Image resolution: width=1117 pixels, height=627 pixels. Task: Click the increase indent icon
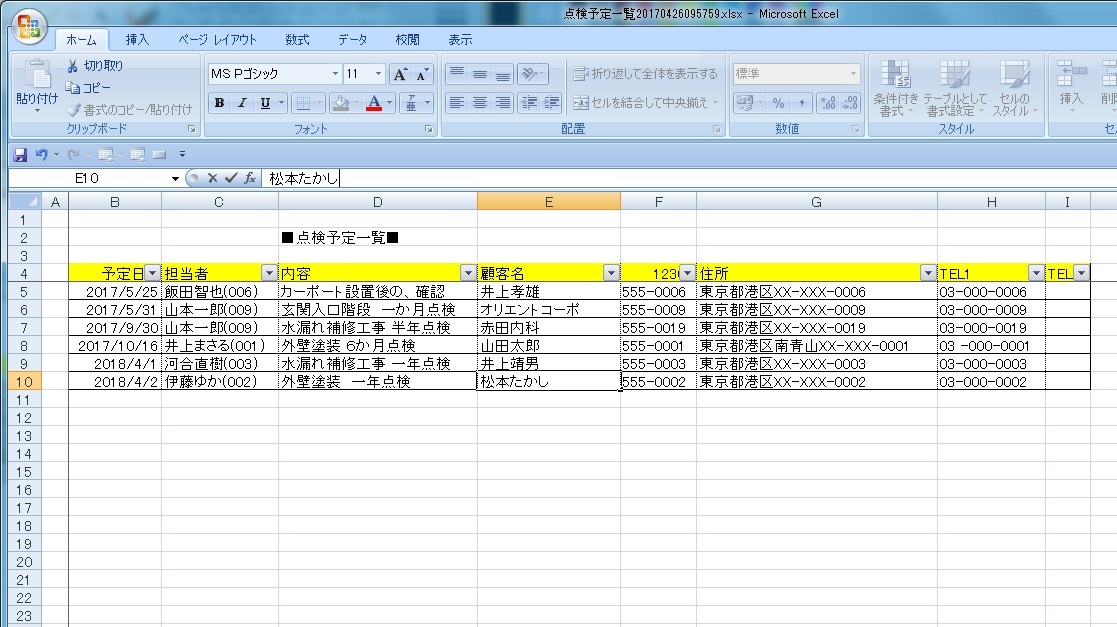pyautogui.click(x=551, y=103)
